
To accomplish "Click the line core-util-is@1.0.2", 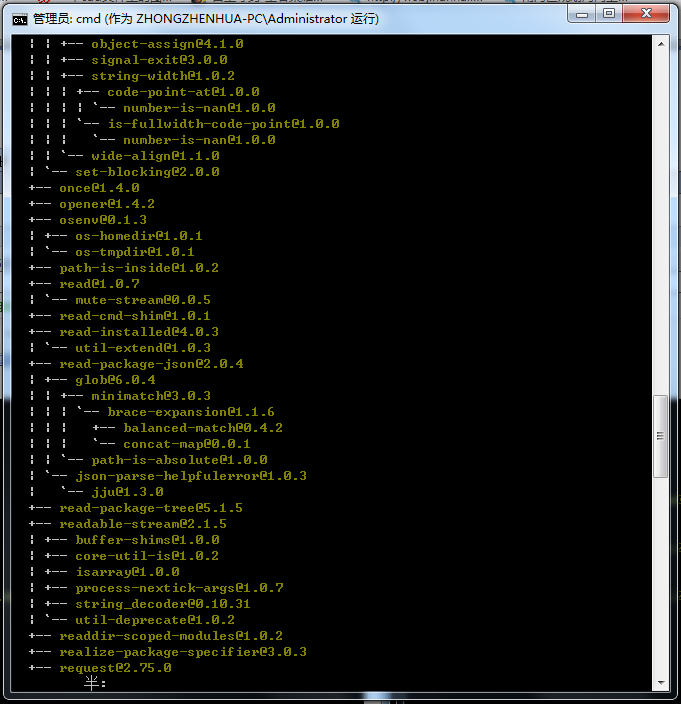I will point(147,556).
